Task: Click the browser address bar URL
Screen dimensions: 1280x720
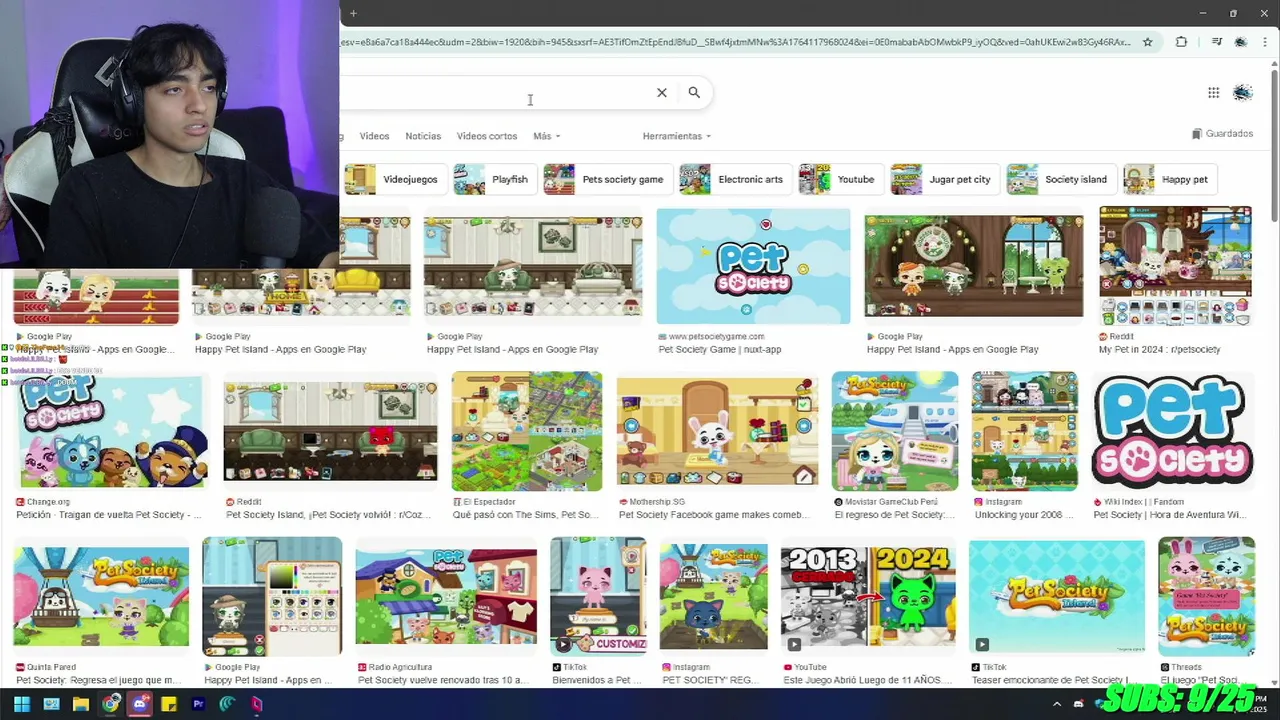Action: pyautogui.click(x=736, y=42)
